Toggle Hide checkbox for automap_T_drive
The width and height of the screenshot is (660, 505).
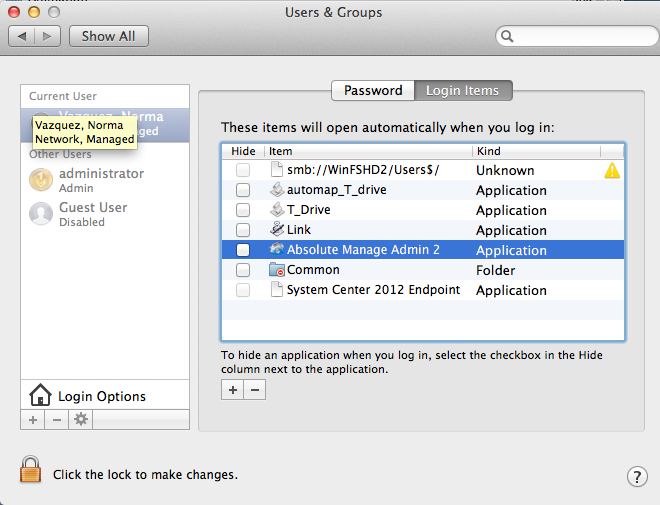(x=243, y=190)
